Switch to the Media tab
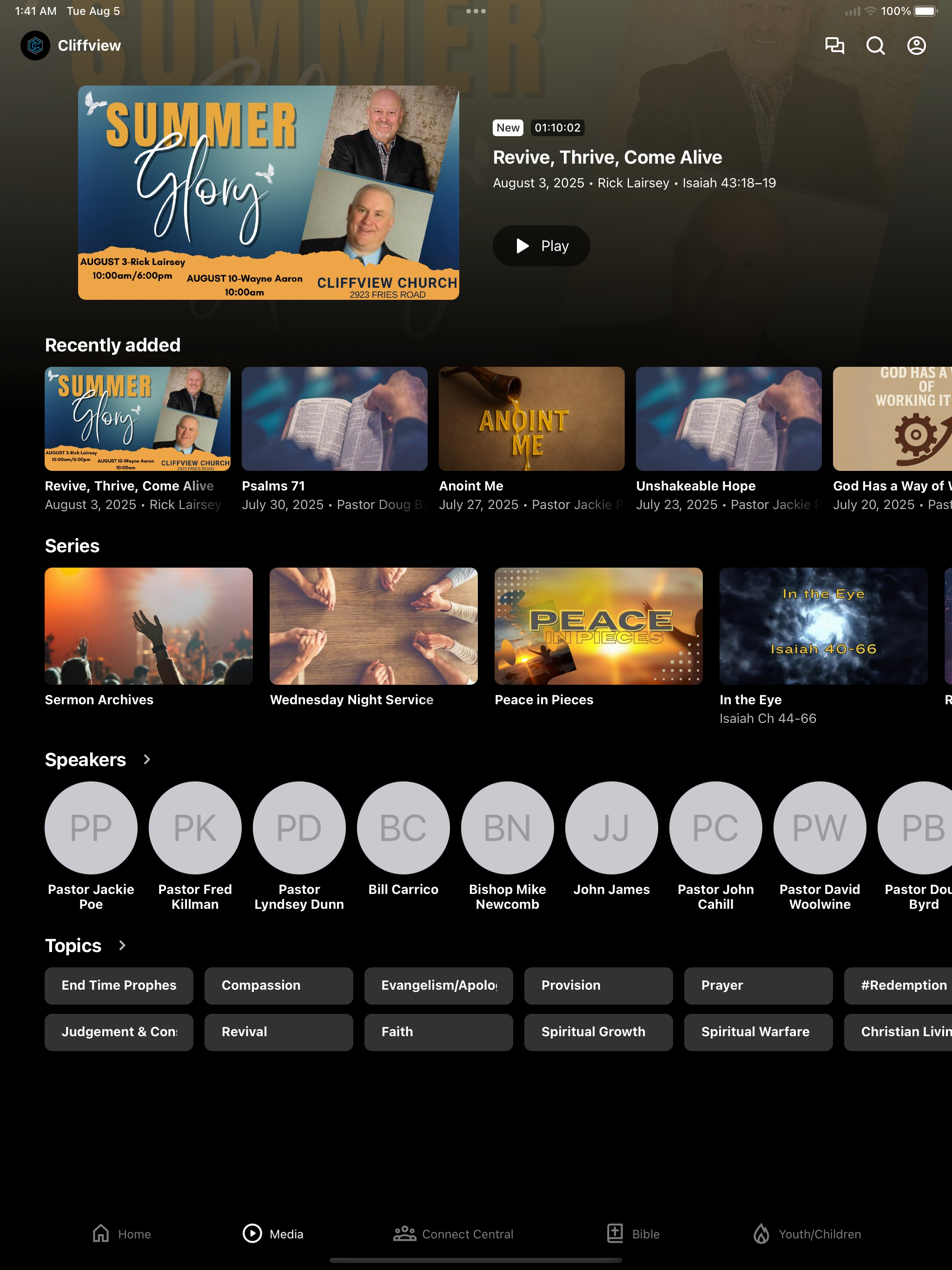This screenshot has width=952, height=1270. [273, 1234]
